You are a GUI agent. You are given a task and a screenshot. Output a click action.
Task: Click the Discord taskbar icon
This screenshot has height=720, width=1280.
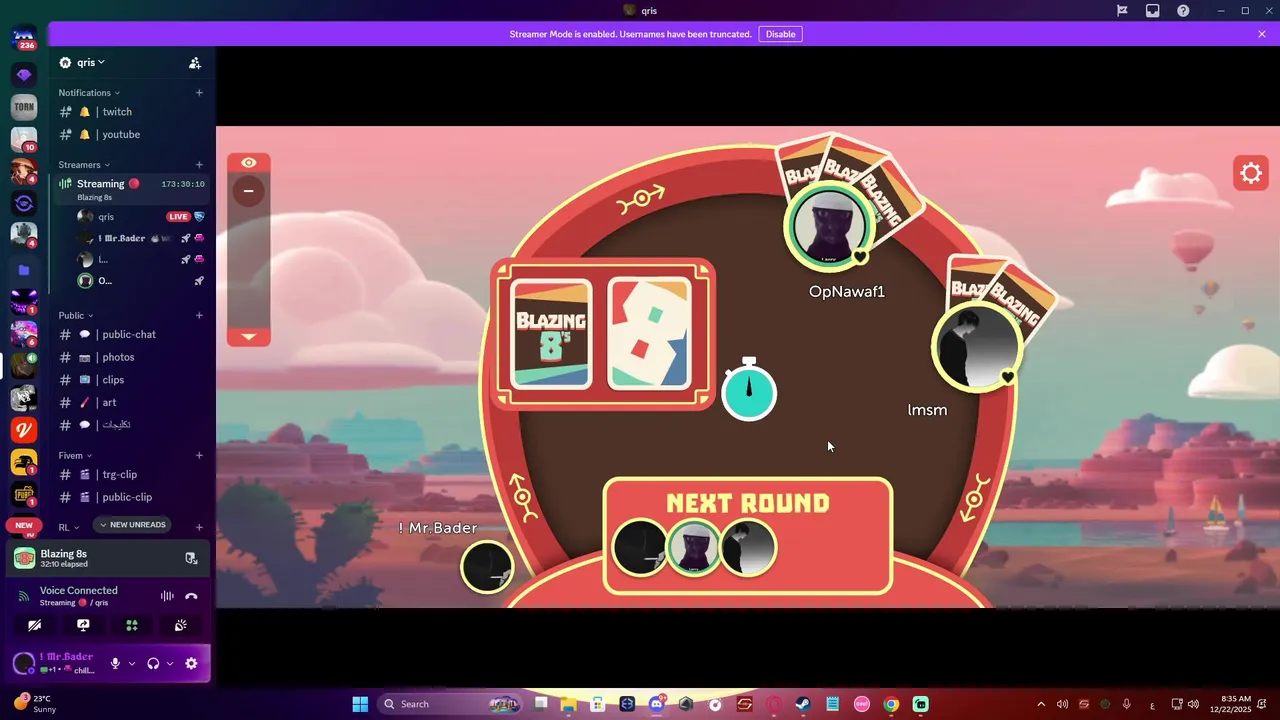tap(656, 704)
